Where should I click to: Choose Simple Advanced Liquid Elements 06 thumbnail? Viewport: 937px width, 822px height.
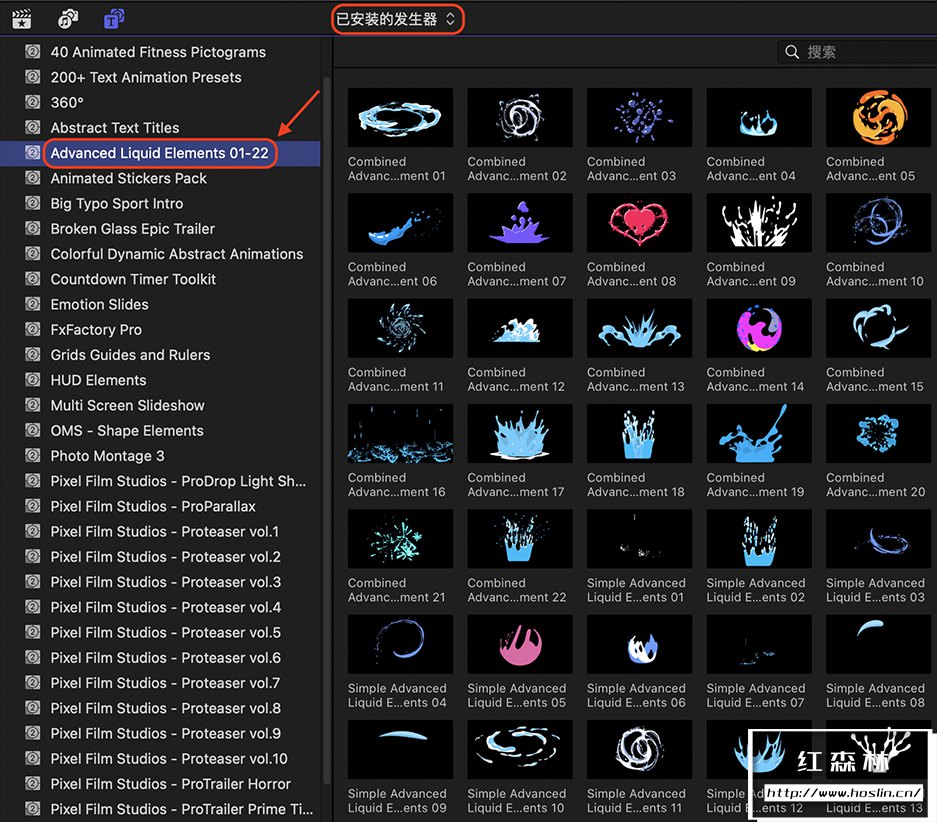point(639,644)
